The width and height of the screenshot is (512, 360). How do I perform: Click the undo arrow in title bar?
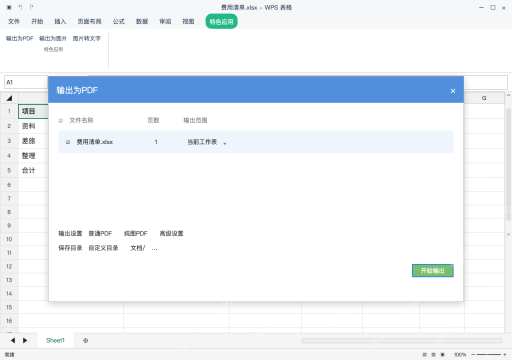(x=20, y=7)
